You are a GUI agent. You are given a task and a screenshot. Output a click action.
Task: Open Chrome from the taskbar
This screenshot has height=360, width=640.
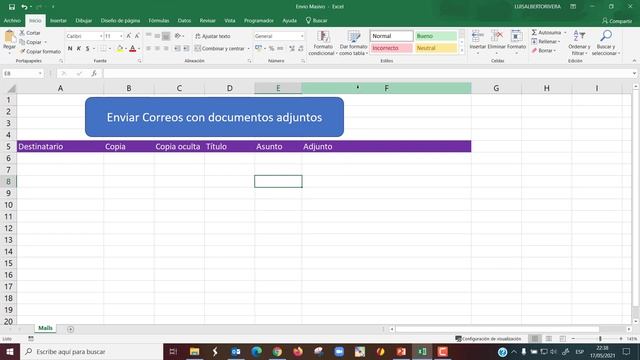277,351
